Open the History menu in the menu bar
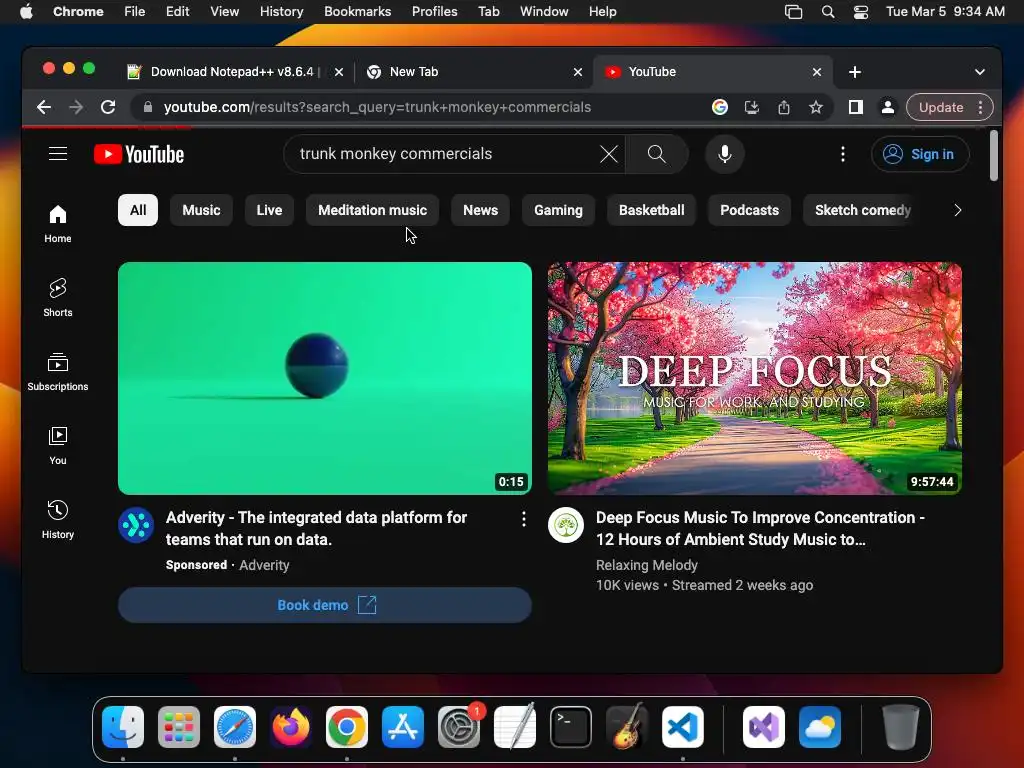Viewport: 1024px width, 768px height. pos(281,11)
